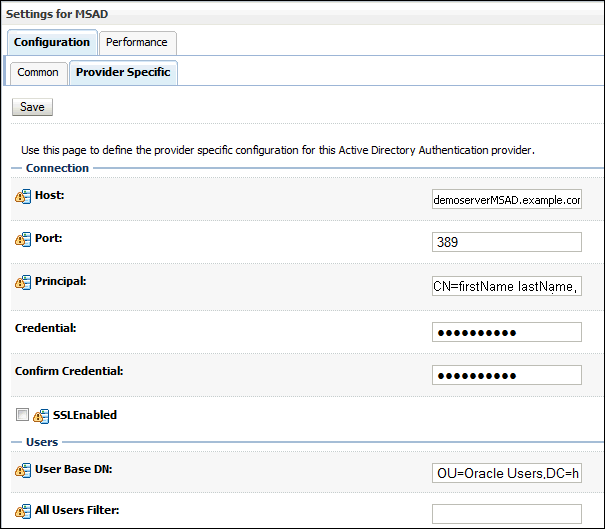This screenshot has width=605, height=529.
Task: Click the User Base DN field
Action: (x=507, y=472)
